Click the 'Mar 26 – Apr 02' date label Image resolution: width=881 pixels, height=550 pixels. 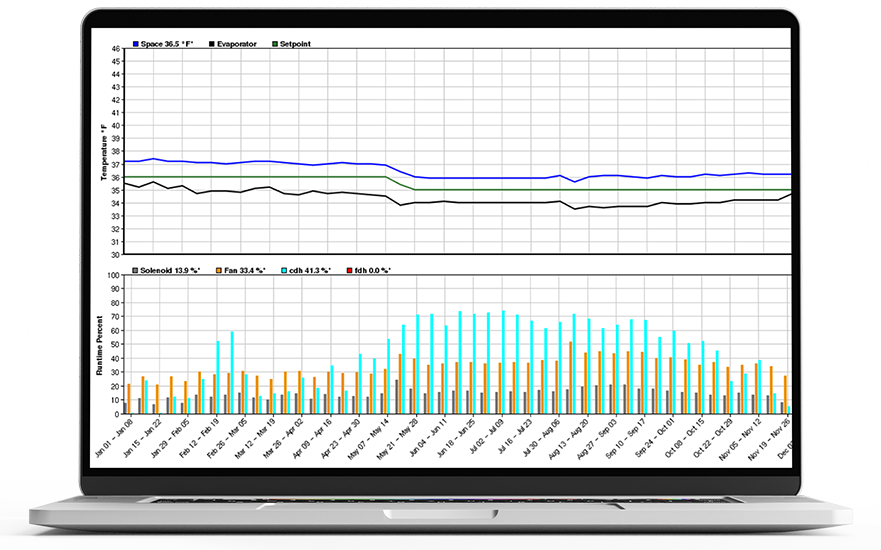tap(284, 438)
